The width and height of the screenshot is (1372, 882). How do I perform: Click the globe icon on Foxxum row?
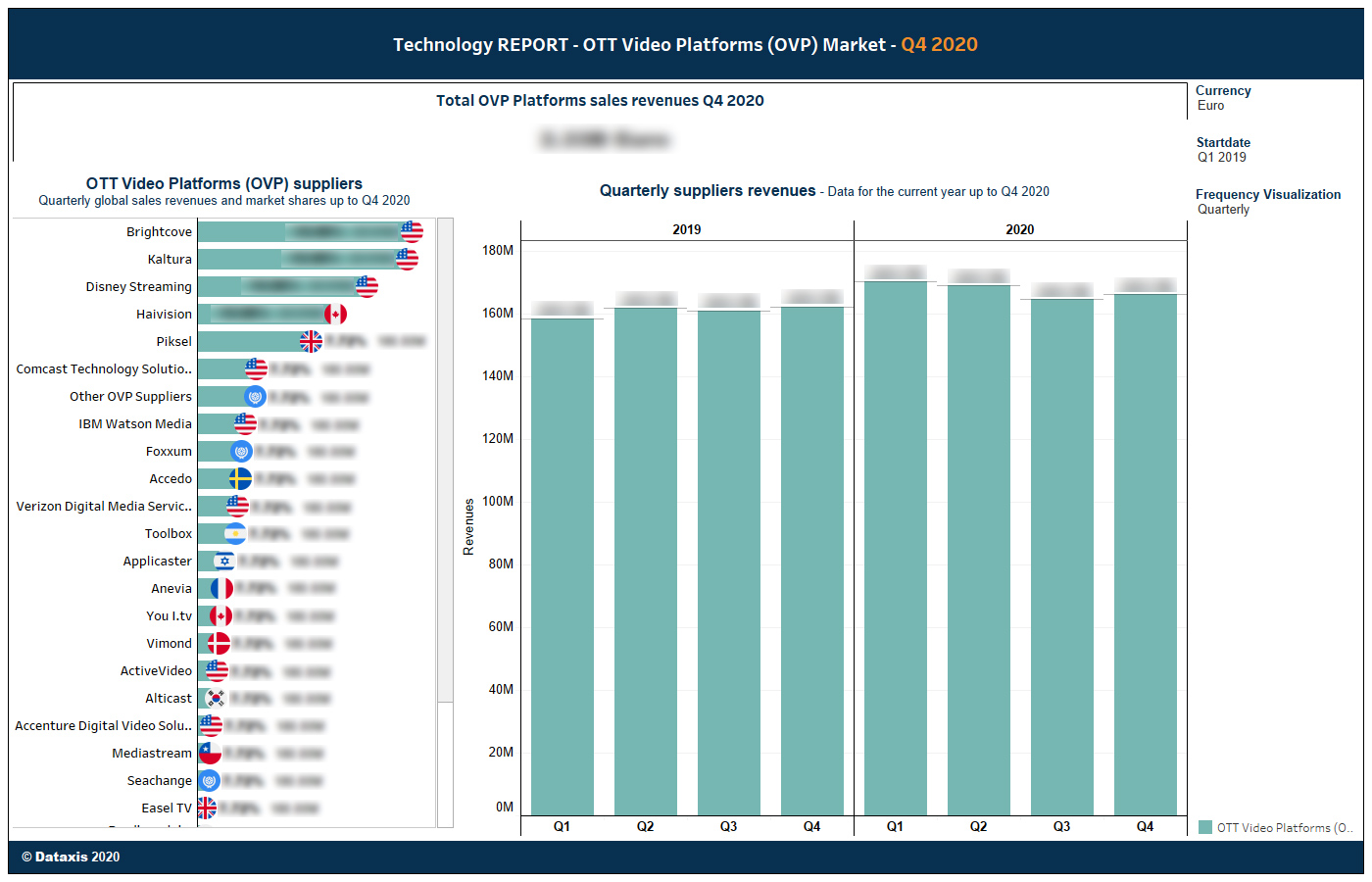pos(241,451)
